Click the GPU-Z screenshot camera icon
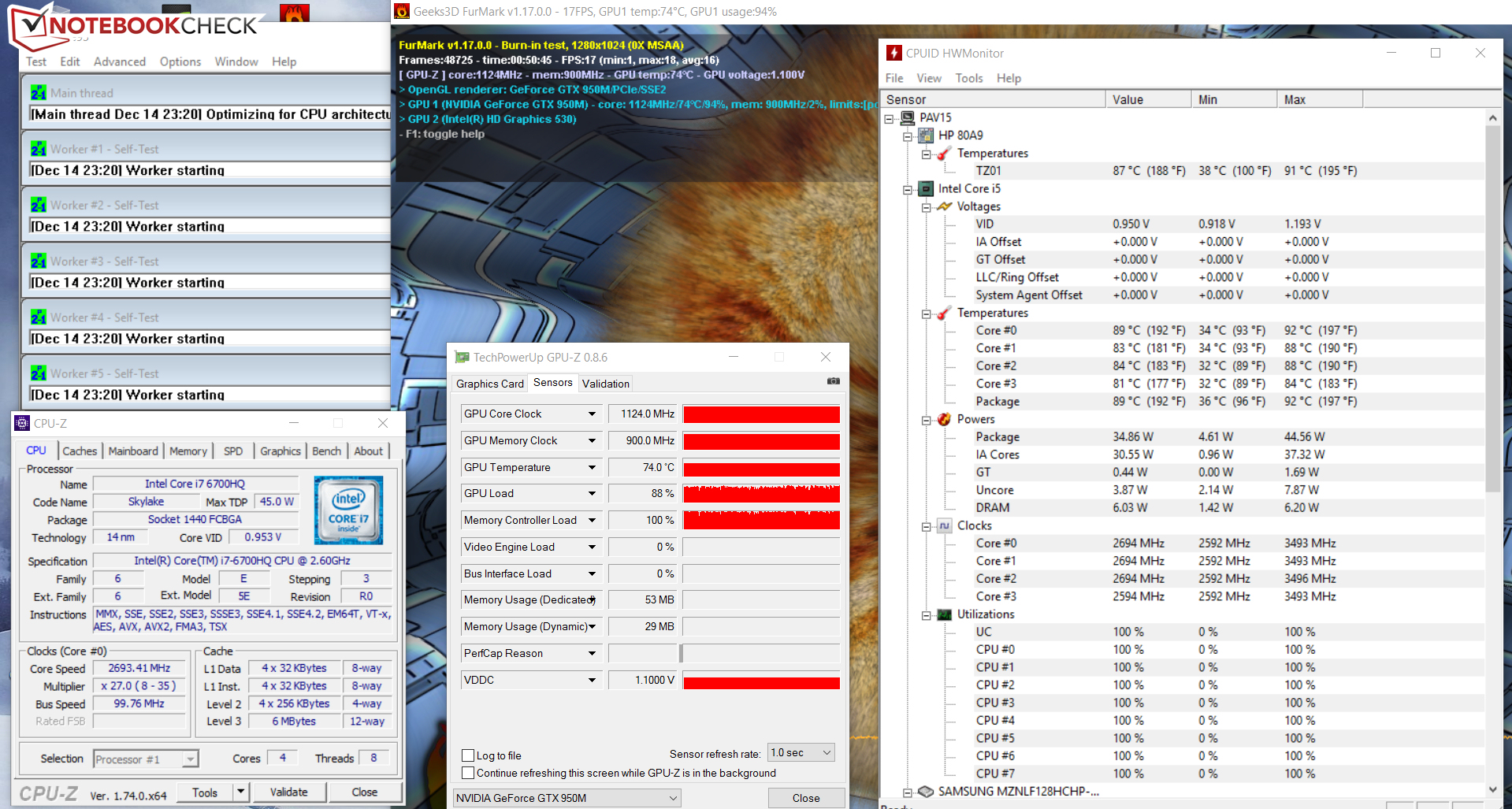 (x=833, y=381)
